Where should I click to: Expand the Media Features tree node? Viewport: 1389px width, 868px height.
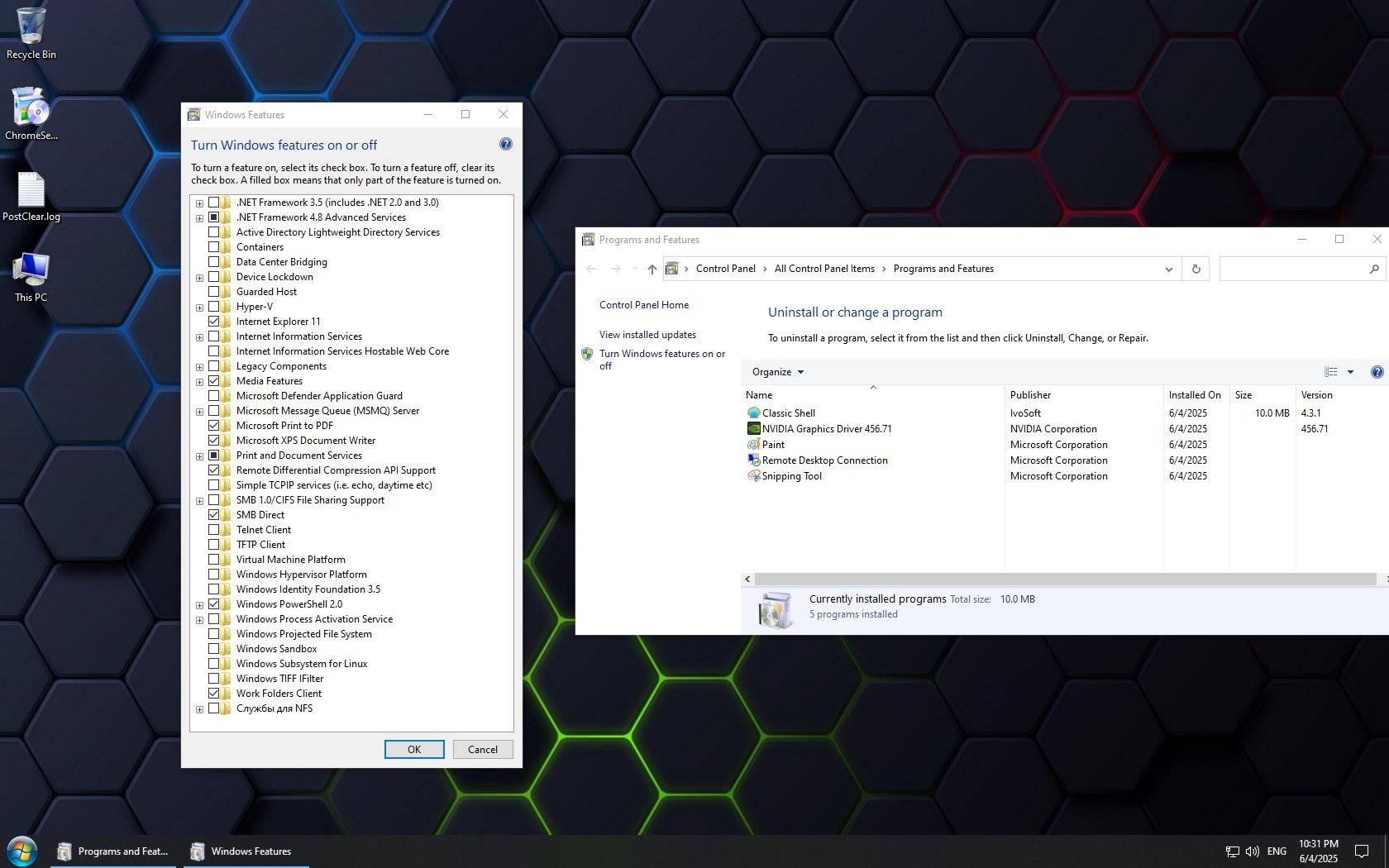199,382
